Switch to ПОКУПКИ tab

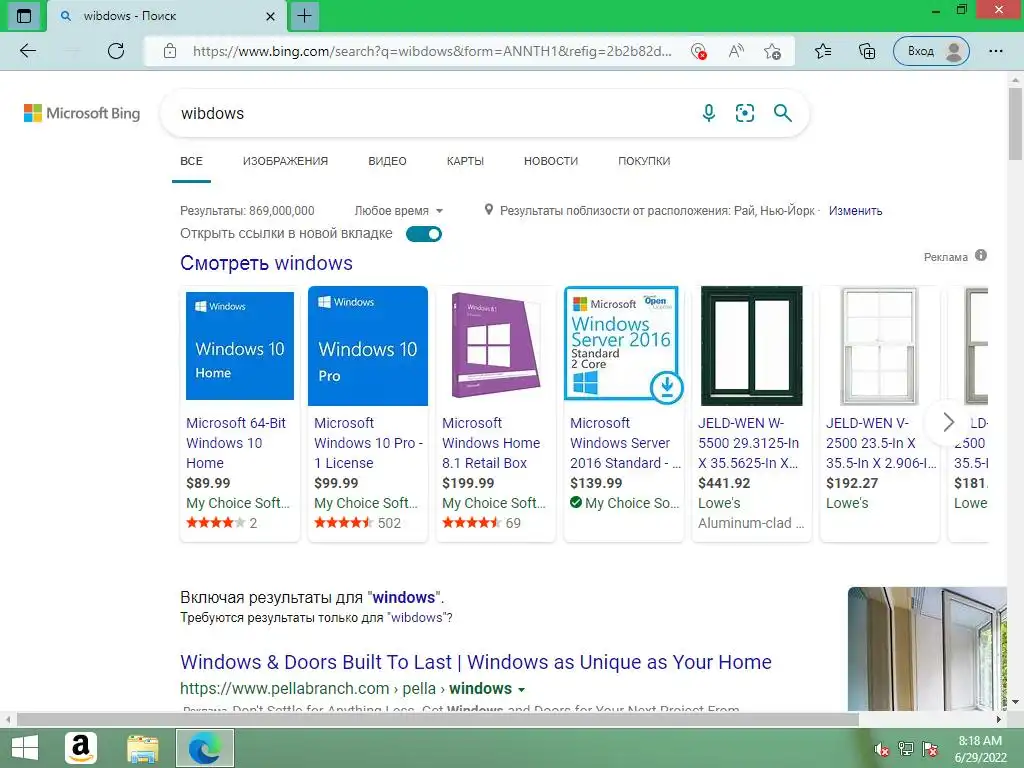(x=644, y=161)
